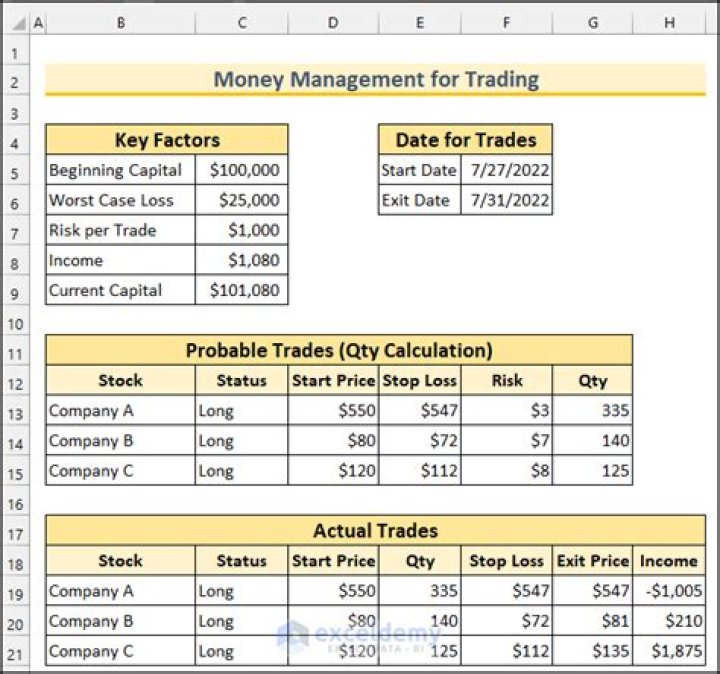Select the 335 Qty cell in row 13
The height and width of the screenshot is (674, 720).
(x=592, y=410)
